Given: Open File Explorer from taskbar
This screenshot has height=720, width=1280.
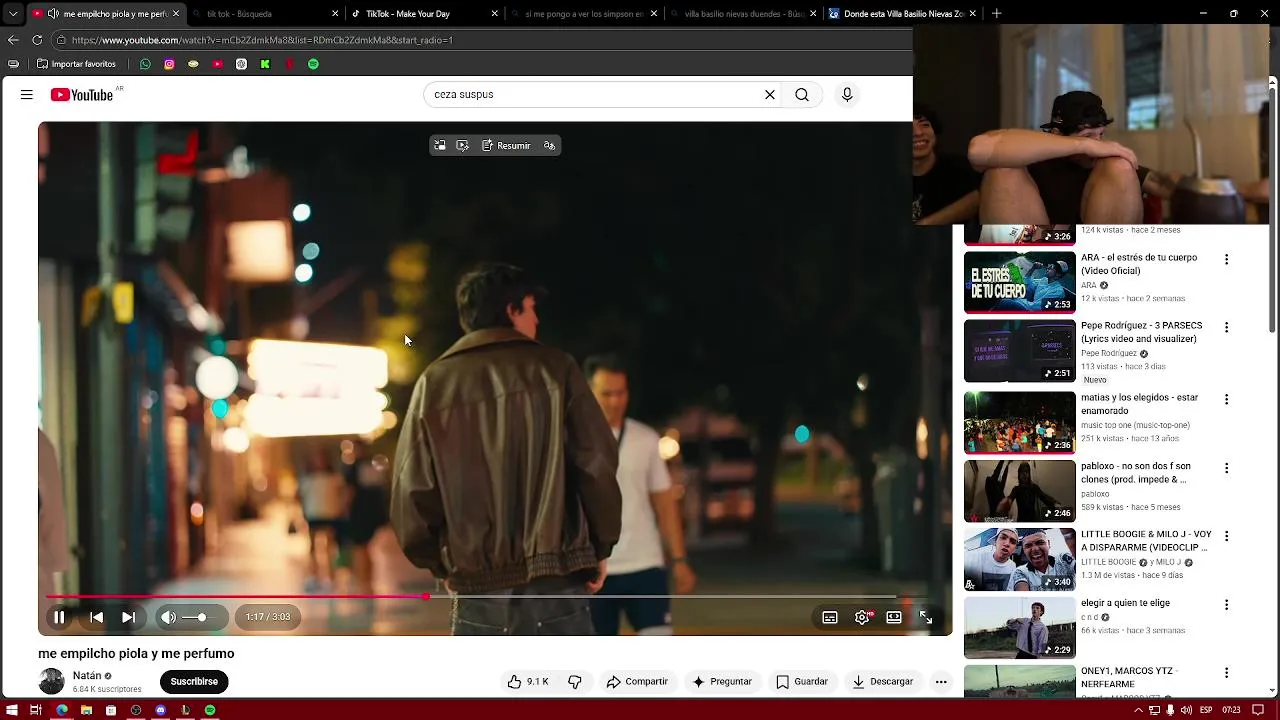Looking at the screenshot, I should [86, 710].
